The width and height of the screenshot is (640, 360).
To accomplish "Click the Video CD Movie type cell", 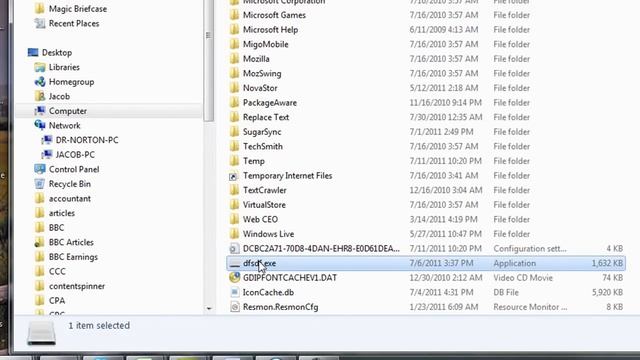I will 523,278.
